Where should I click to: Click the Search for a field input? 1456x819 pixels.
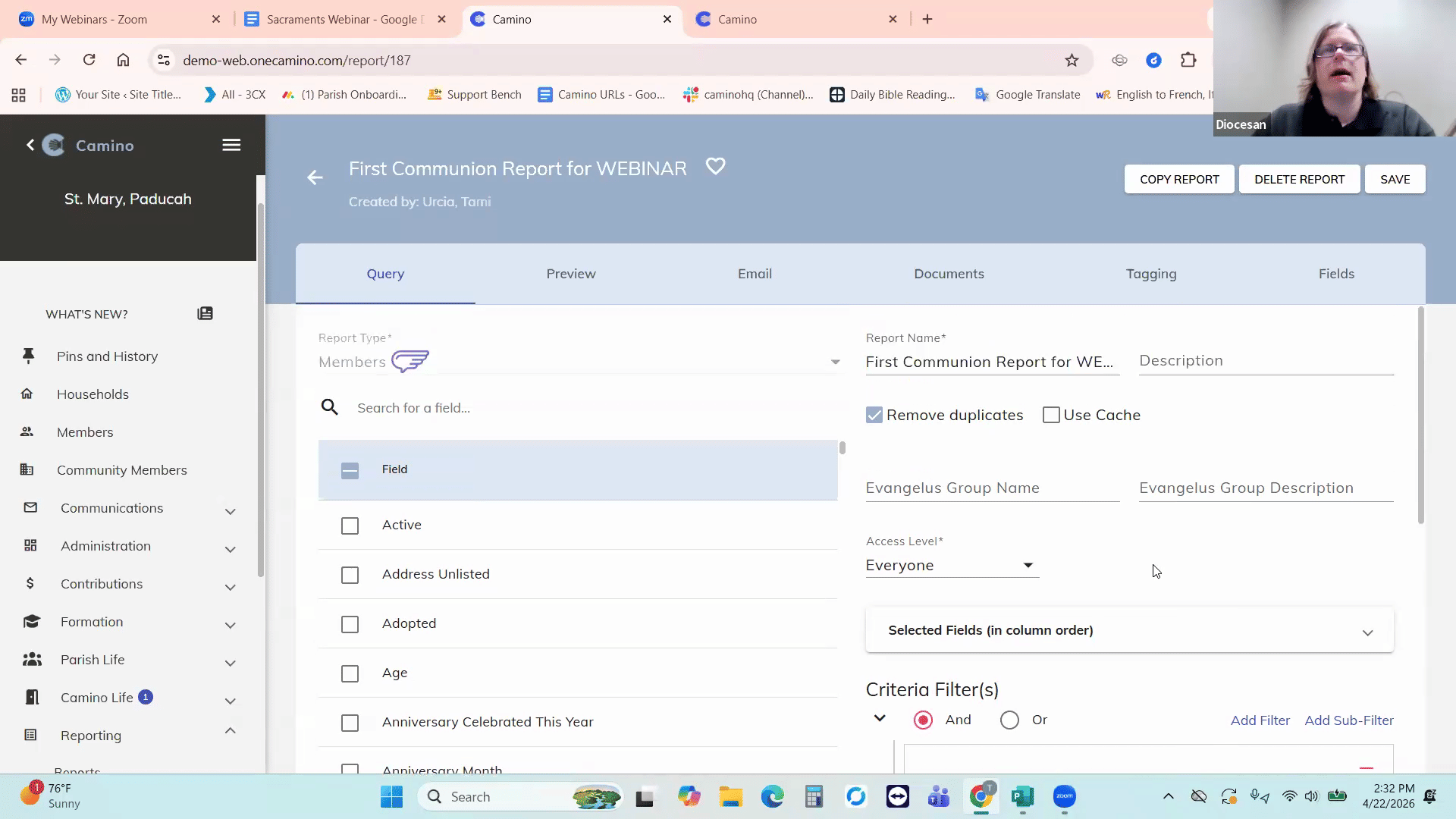click(x=598, y=407)
